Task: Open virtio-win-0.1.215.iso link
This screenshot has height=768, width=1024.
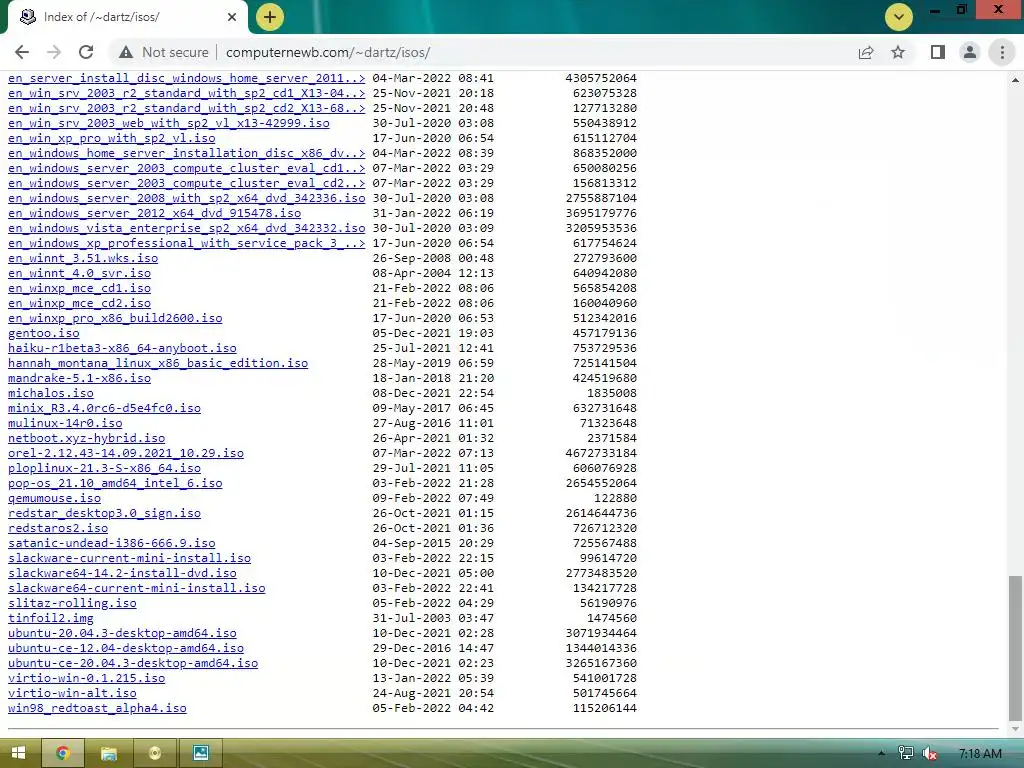Action: [87, 679]
